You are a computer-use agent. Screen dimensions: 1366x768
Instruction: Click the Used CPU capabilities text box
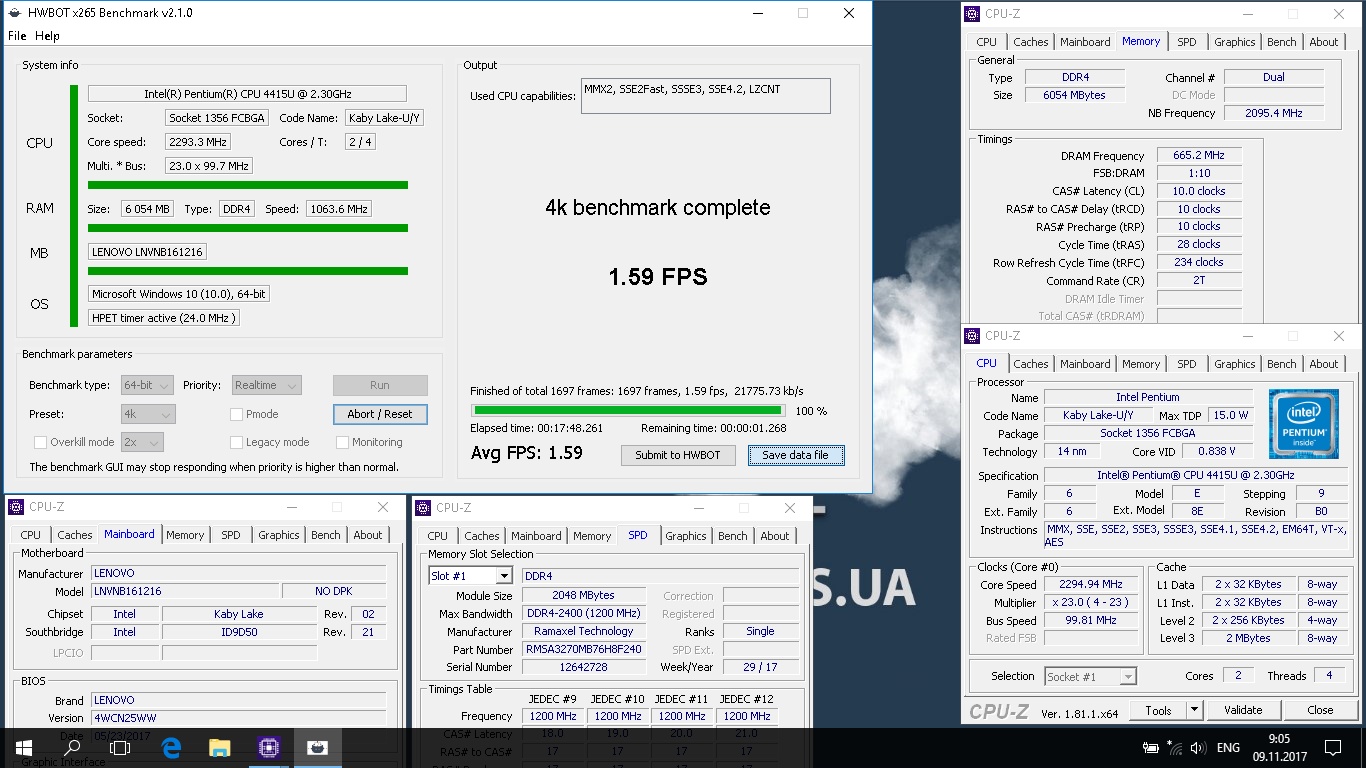(x=706, y=96)
